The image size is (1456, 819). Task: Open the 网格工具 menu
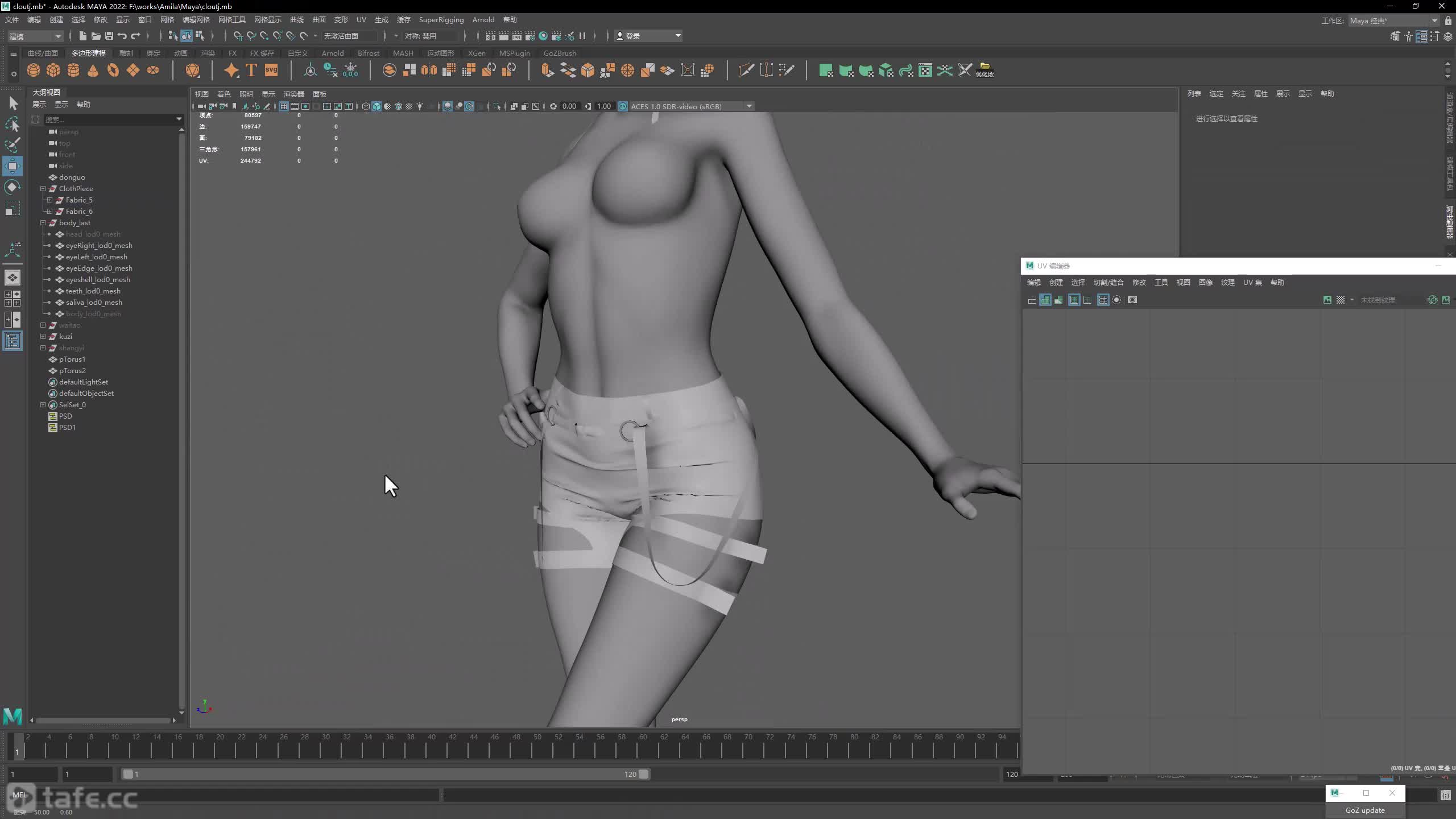pos(231,20)
